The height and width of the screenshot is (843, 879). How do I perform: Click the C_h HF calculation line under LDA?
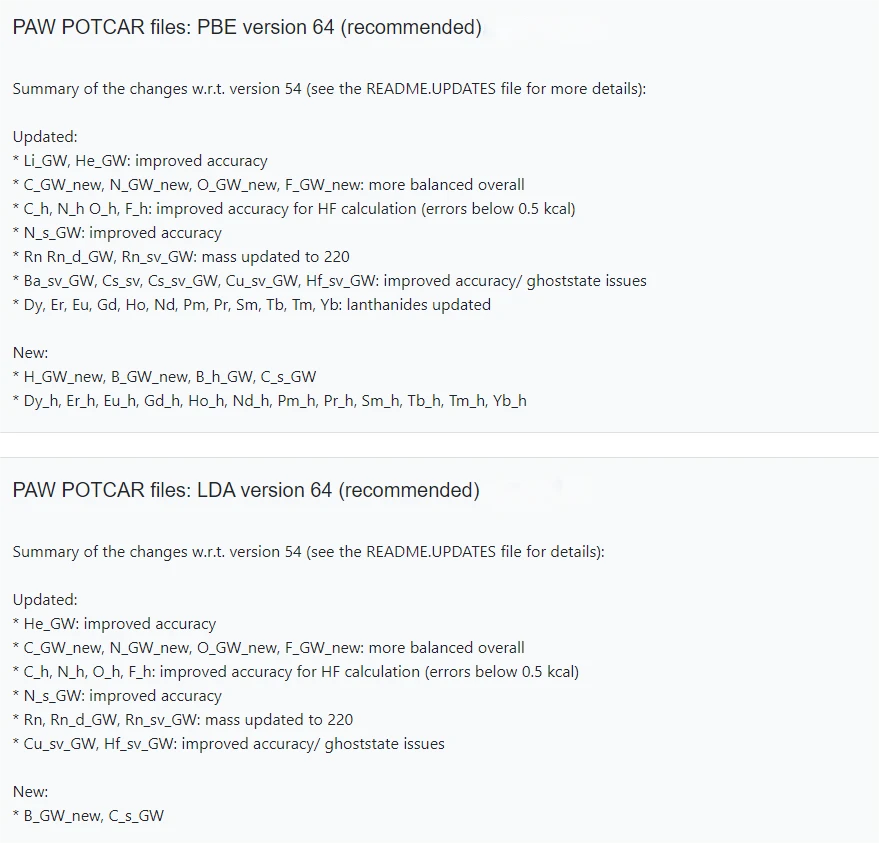(x=296, y=672)
